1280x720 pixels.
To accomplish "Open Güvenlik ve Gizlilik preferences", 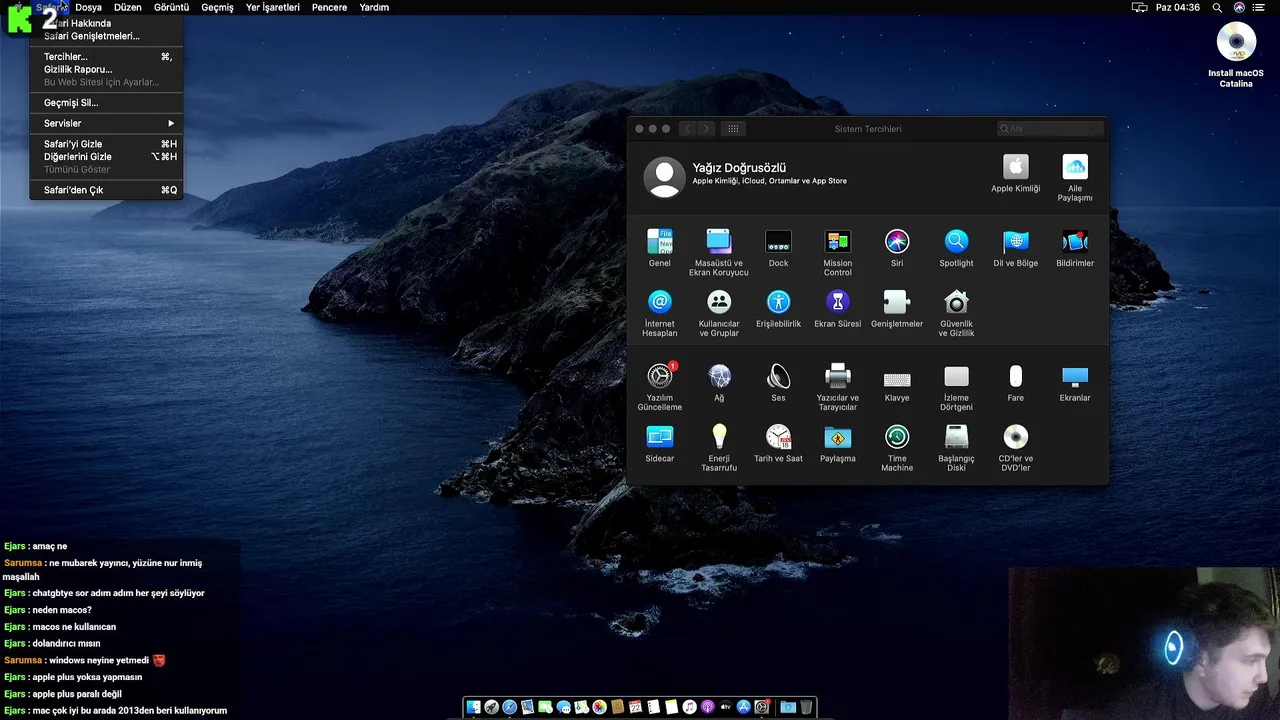I will coord(956,313).
